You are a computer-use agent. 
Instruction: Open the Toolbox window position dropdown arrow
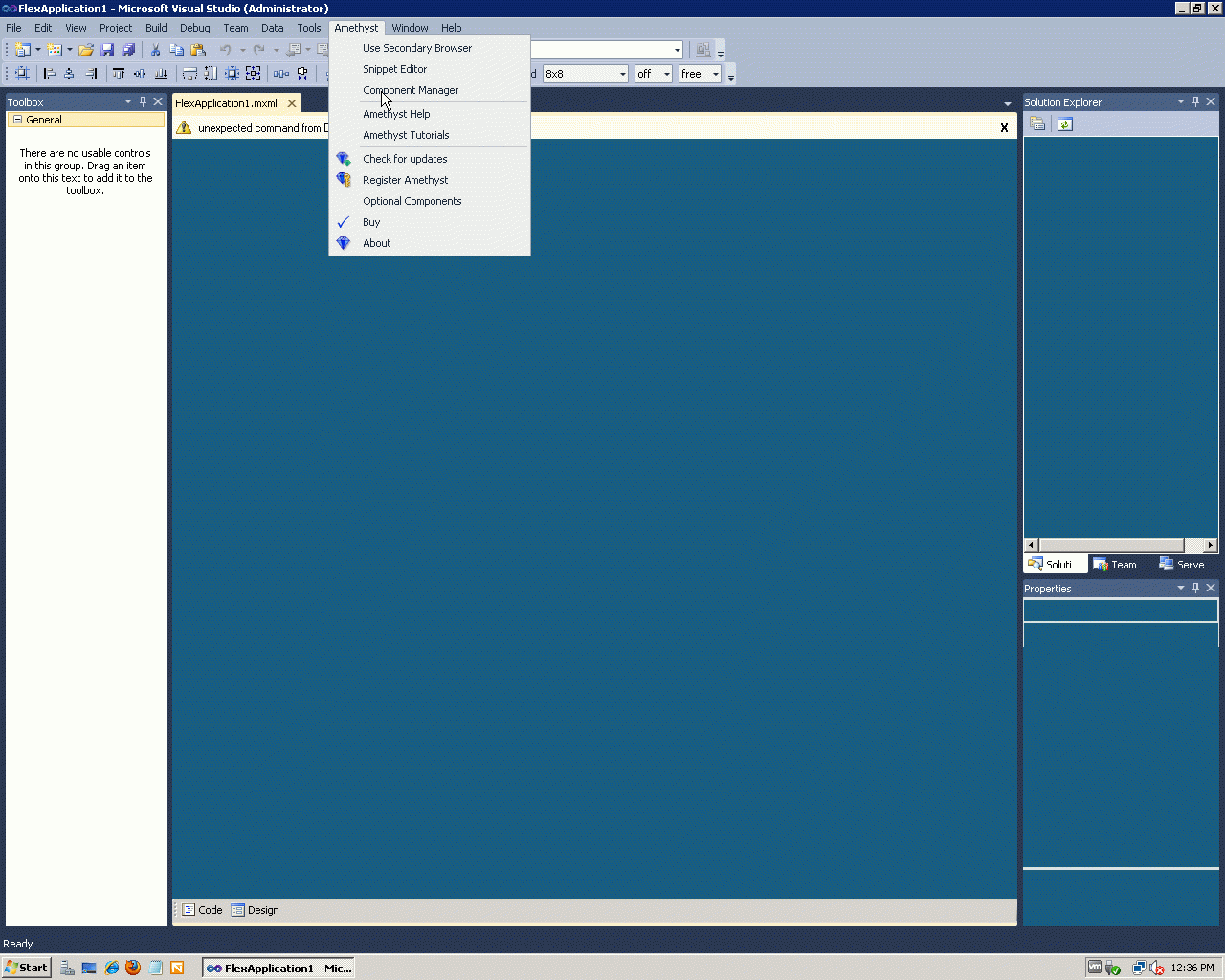[x=128, y=101]
